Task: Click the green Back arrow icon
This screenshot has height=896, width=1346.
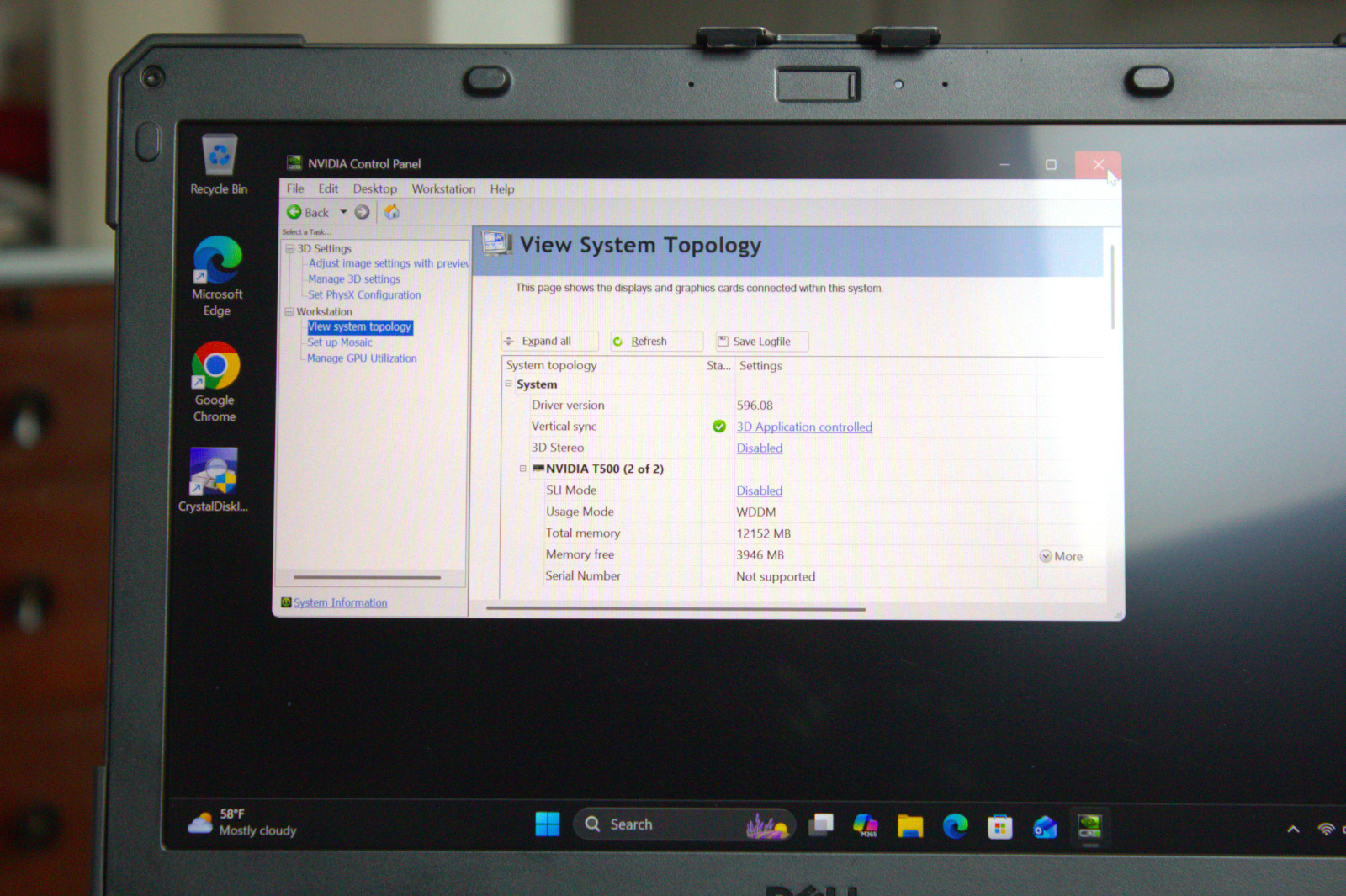Action: click(x=294, y=212)
